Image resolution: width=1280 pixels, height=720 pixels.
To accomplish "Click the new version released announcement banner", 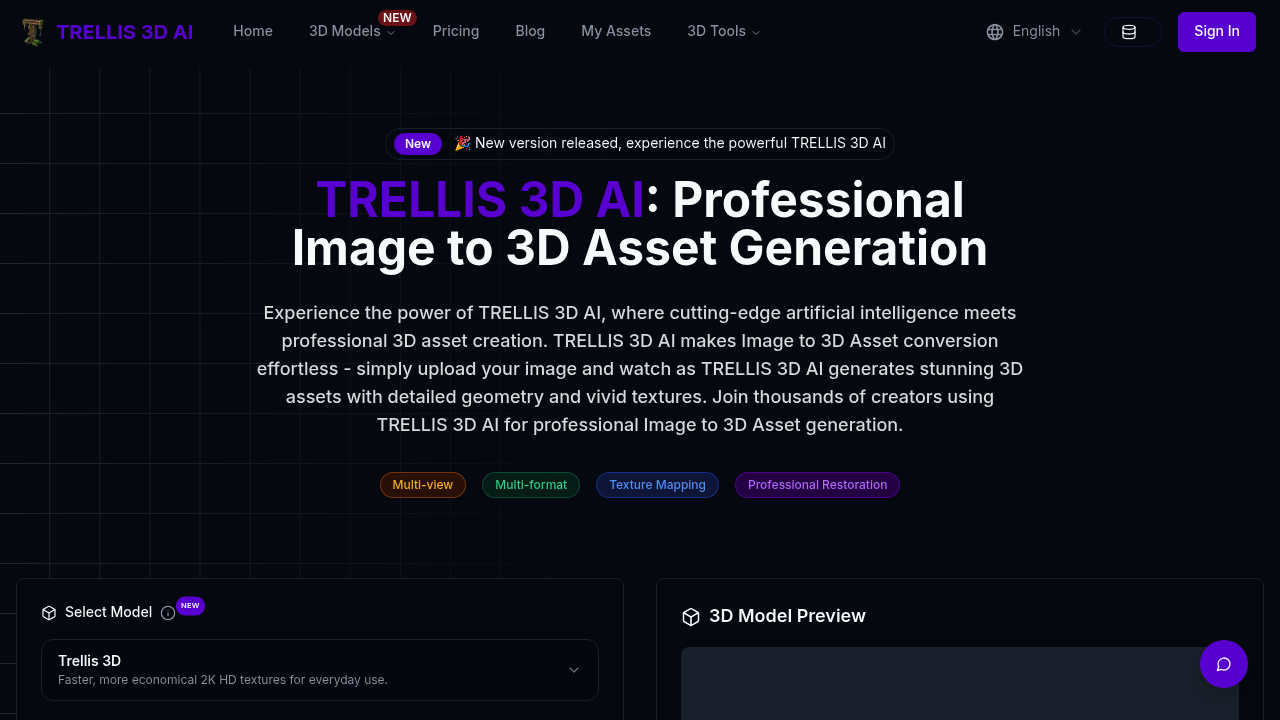I will [639, 143].
